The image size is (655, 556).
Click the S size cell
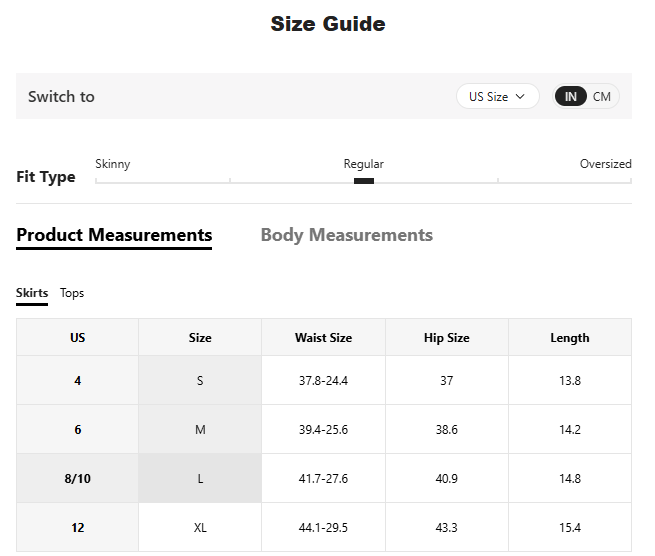(x=200, y=381)
